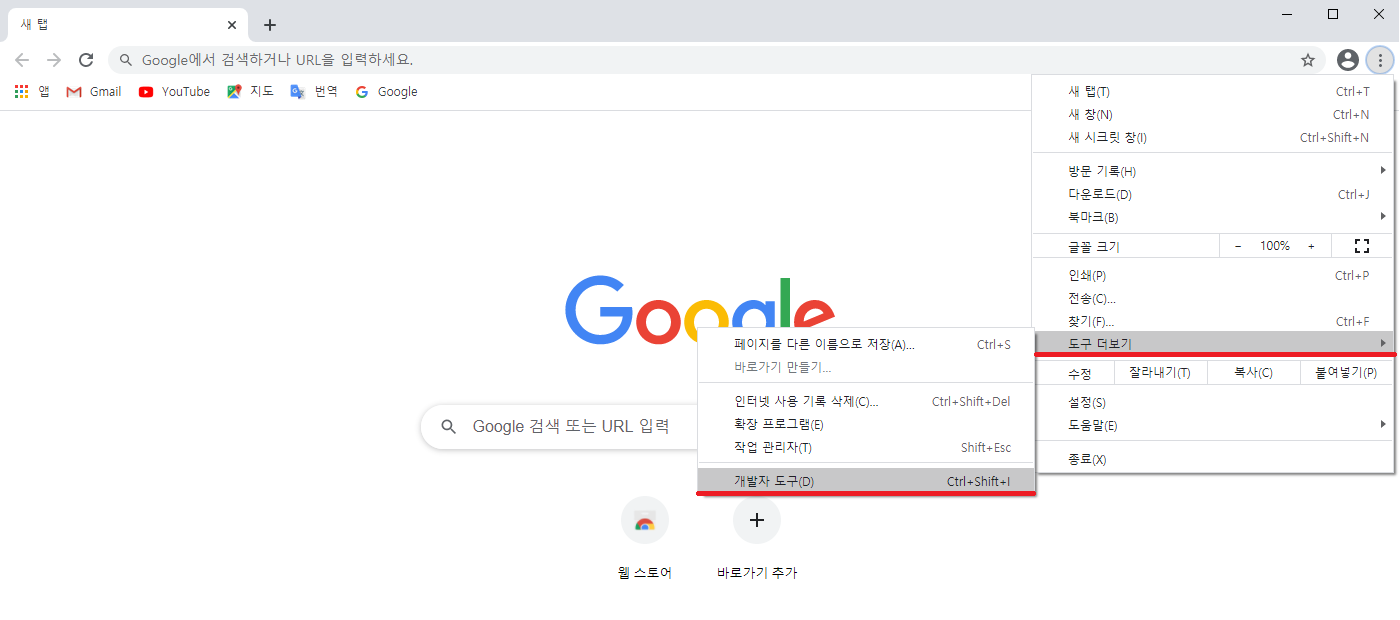Screen dimensions: 1400x620
Task: Open the 앱 apps grid bookmark
Action: pos(32,91)
